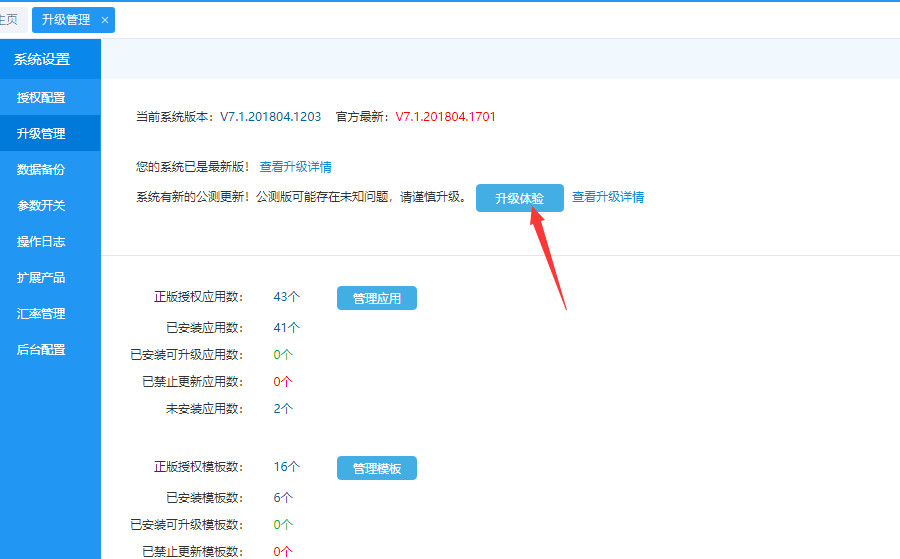This screenshot has height=559, width=900.
Task: Open 参数开关 settings page
Action: (x=41, y=206)
